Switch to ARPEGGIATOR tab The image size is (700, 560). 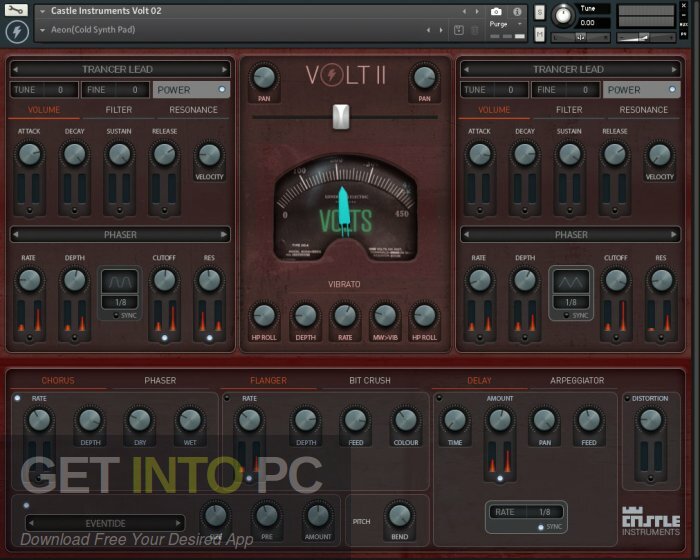pyautogui.click(x=577, y=380)
